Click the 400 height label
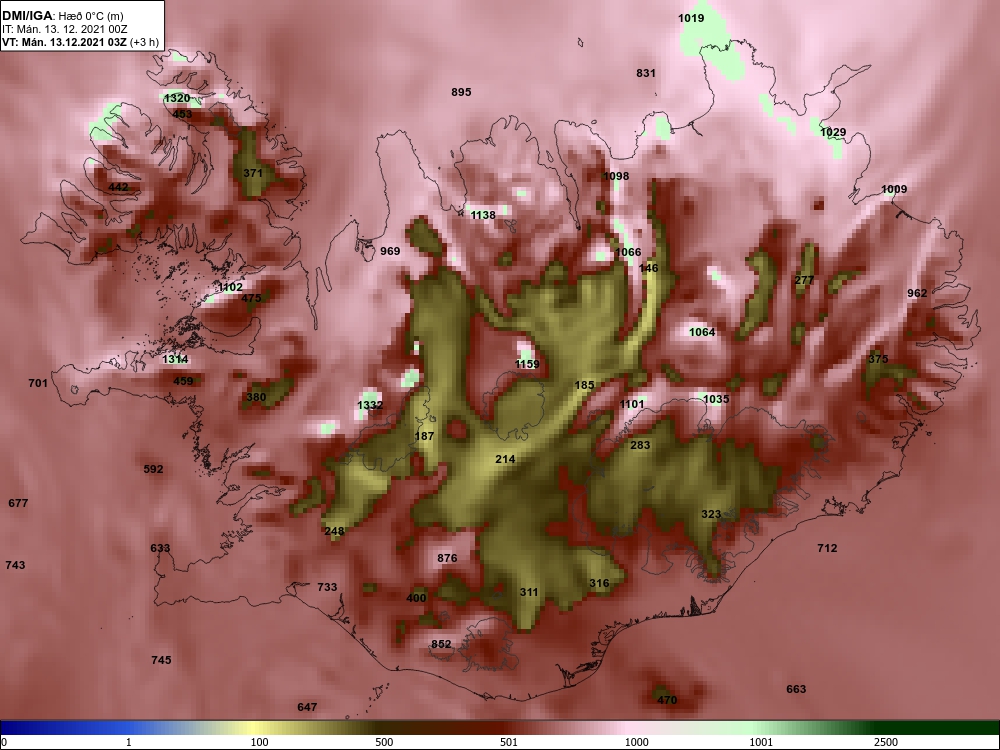The width and height of the screenshot is (1000, 750). [x=416, y=598]
